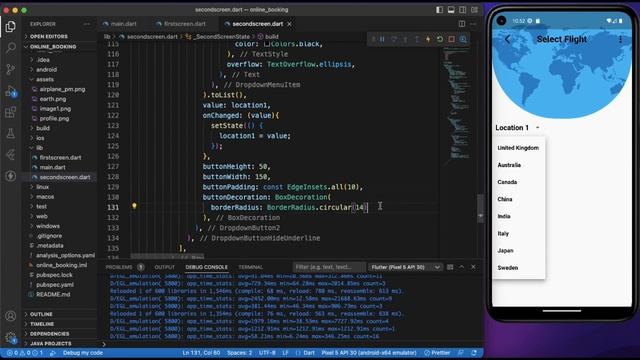The height and width of the screenshot is (360, 640).
Task: Open the Testing flask view
Action: [x=11, y=133]
